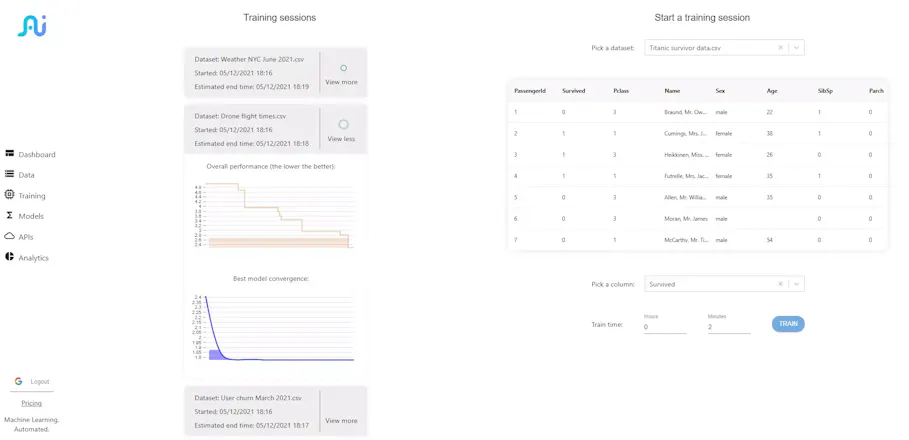Click the age value 54

tap(770, 240)
